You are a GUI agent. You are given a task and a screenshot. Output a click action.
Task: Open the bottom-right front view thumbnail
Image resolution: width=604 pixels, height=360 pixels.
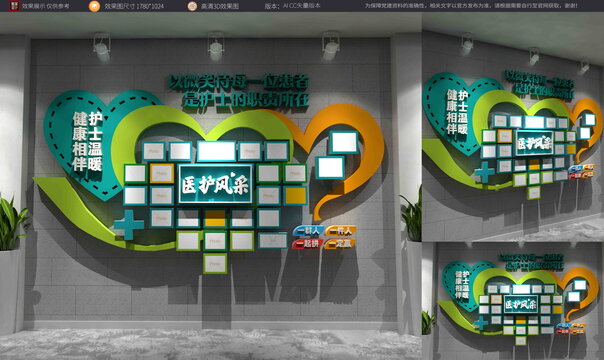point(513,301)
